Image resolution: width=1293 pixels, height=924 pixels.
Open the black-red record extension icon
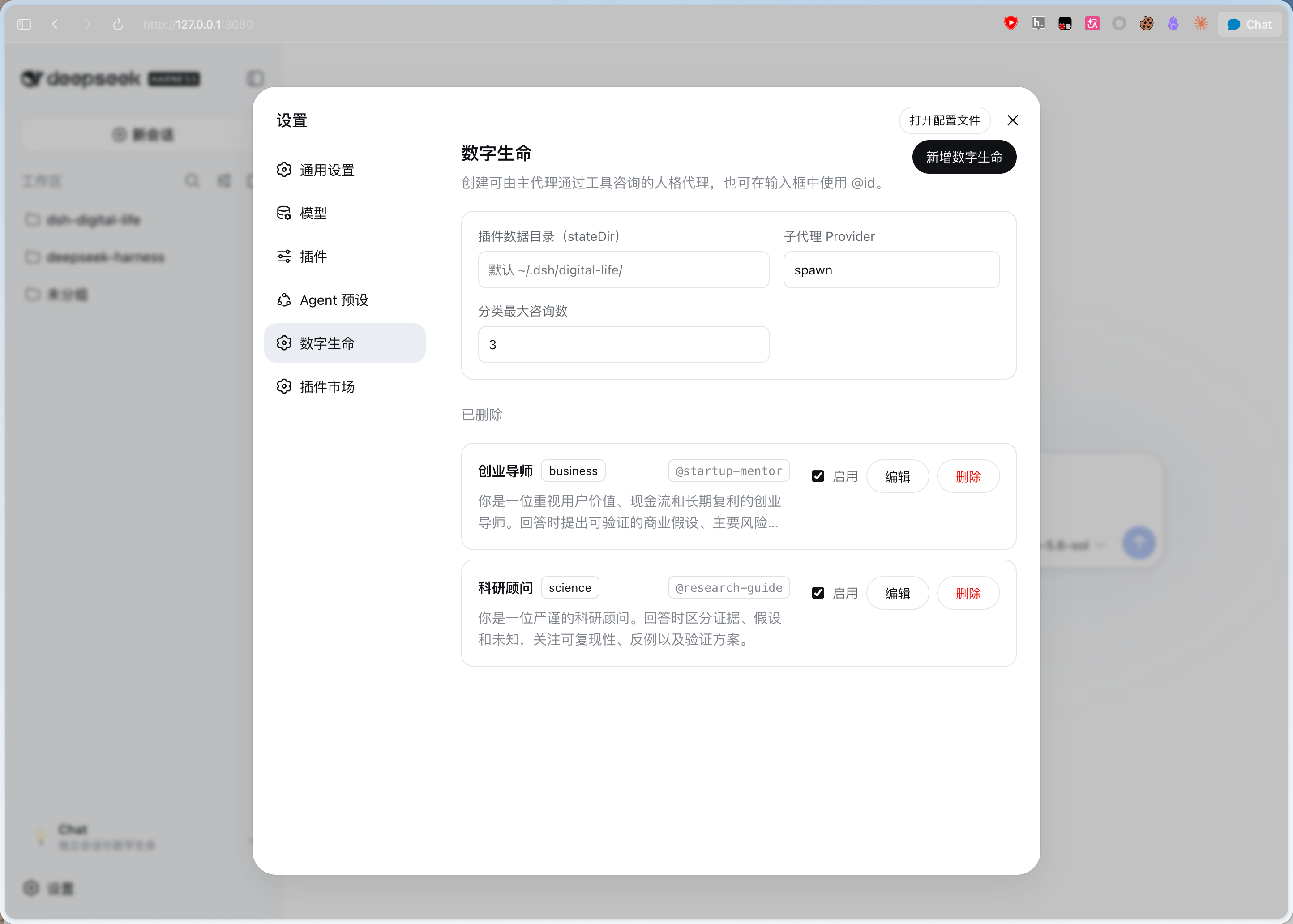(1065, 23)
